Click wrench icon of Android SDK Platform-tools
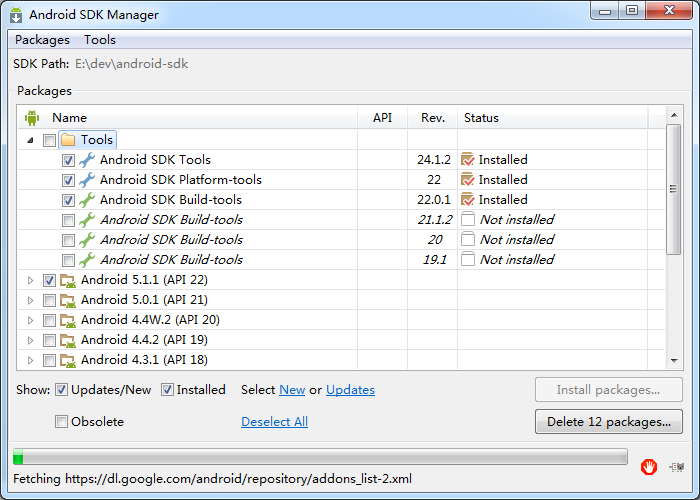Screen dimensions: 700x500 (87, 180)
